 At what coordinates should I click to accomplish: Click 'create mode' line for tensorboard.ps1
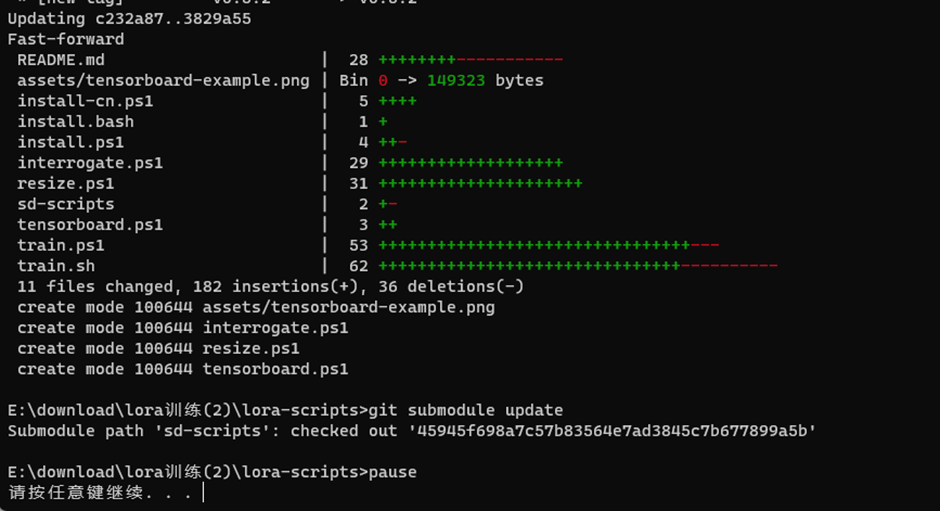(x=182, y=369)
